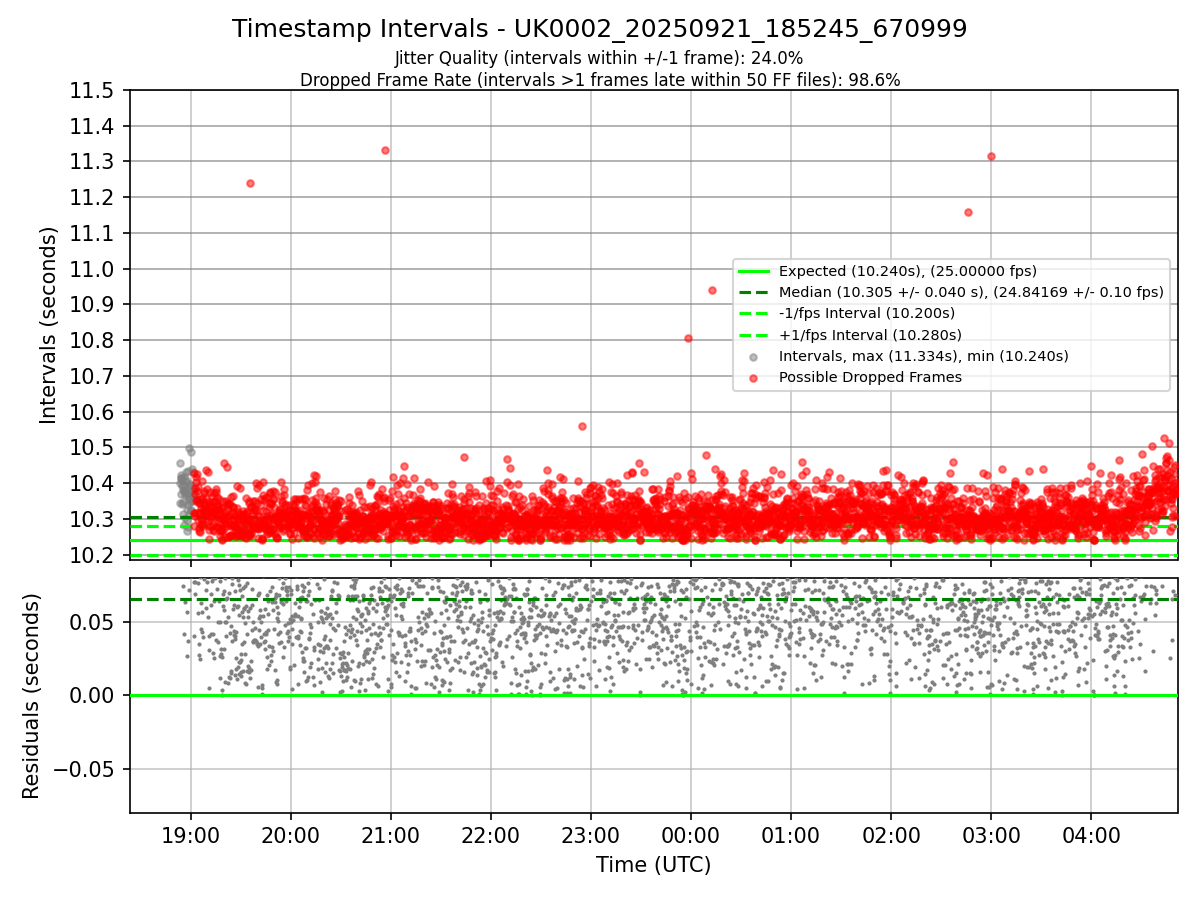This screenshot has height=900, width=1200.
Task: Select legend entry 'Intervals, max (11.334s), min (10.240s)'
Action: pyautogui.click(x=924, y=356)
